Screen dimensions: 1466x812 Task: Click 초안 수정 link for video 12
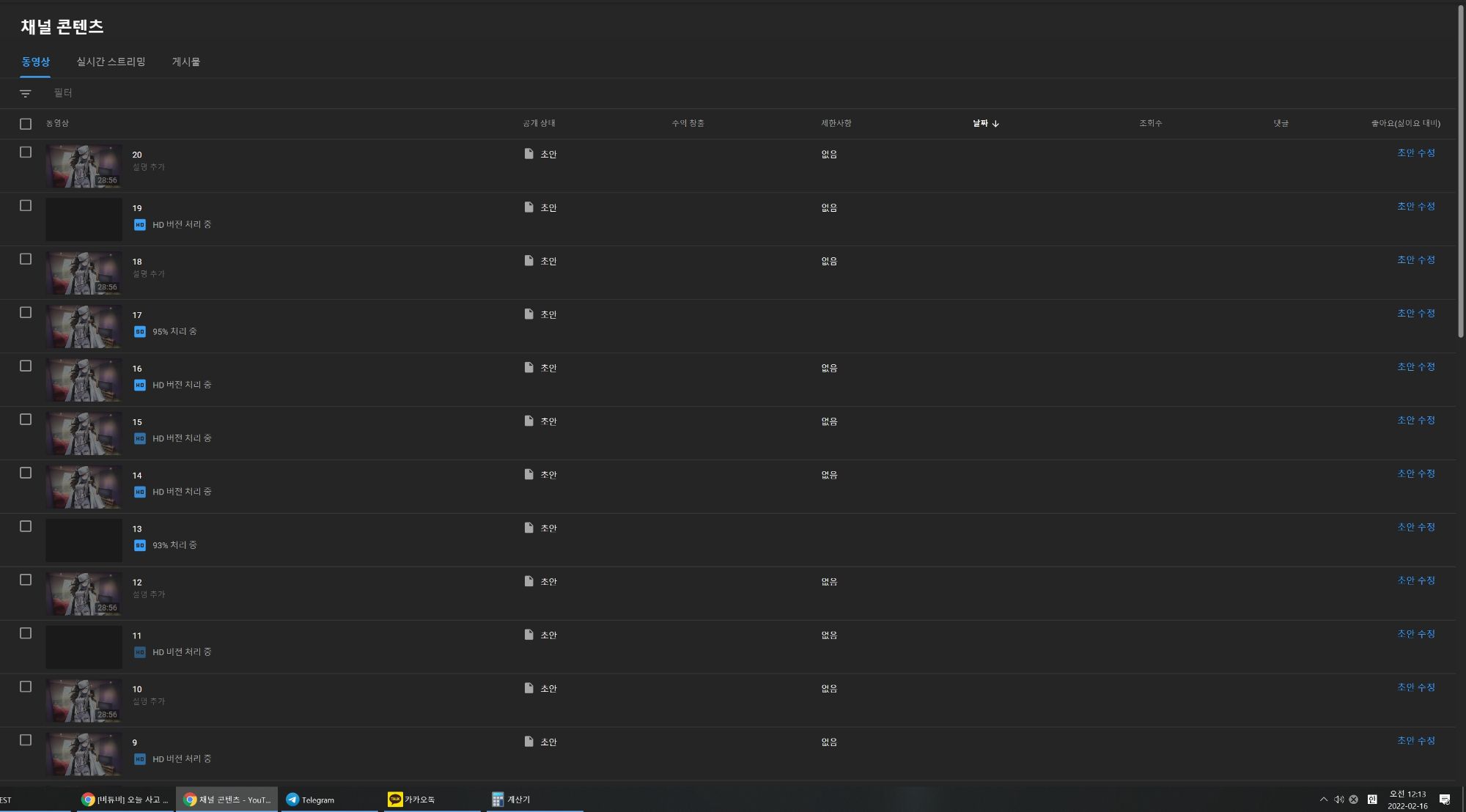coord(1415,580)
